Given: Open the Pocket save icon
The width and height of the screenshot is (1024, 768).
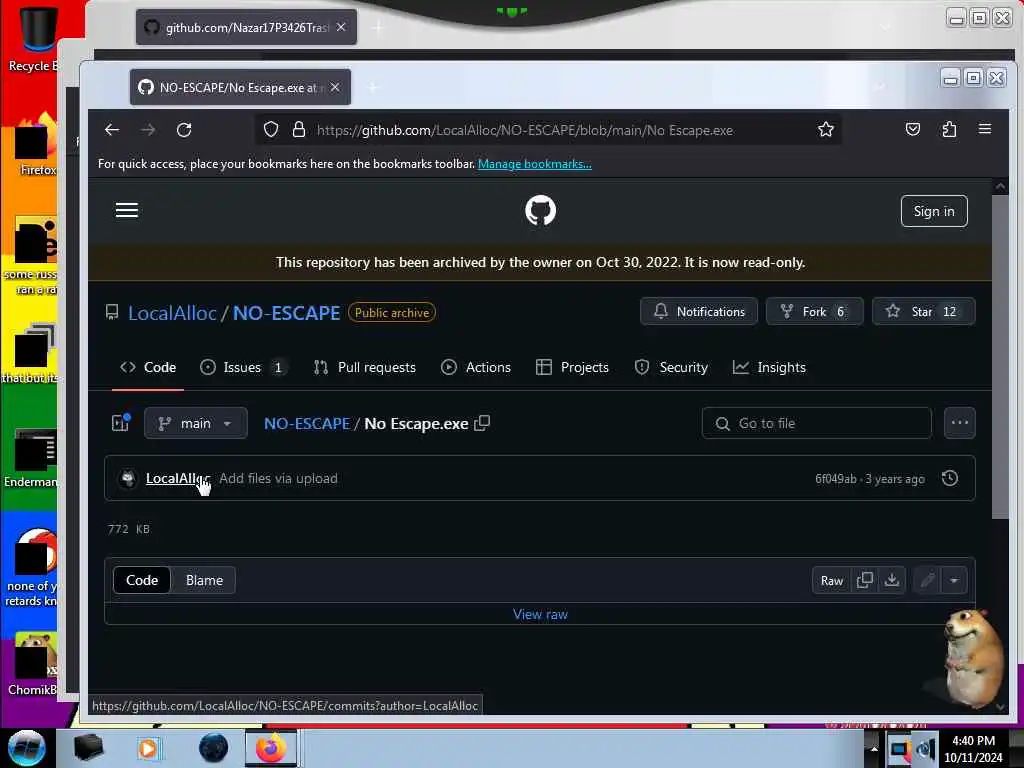Looking at the screenshot, I should (913, 129).
